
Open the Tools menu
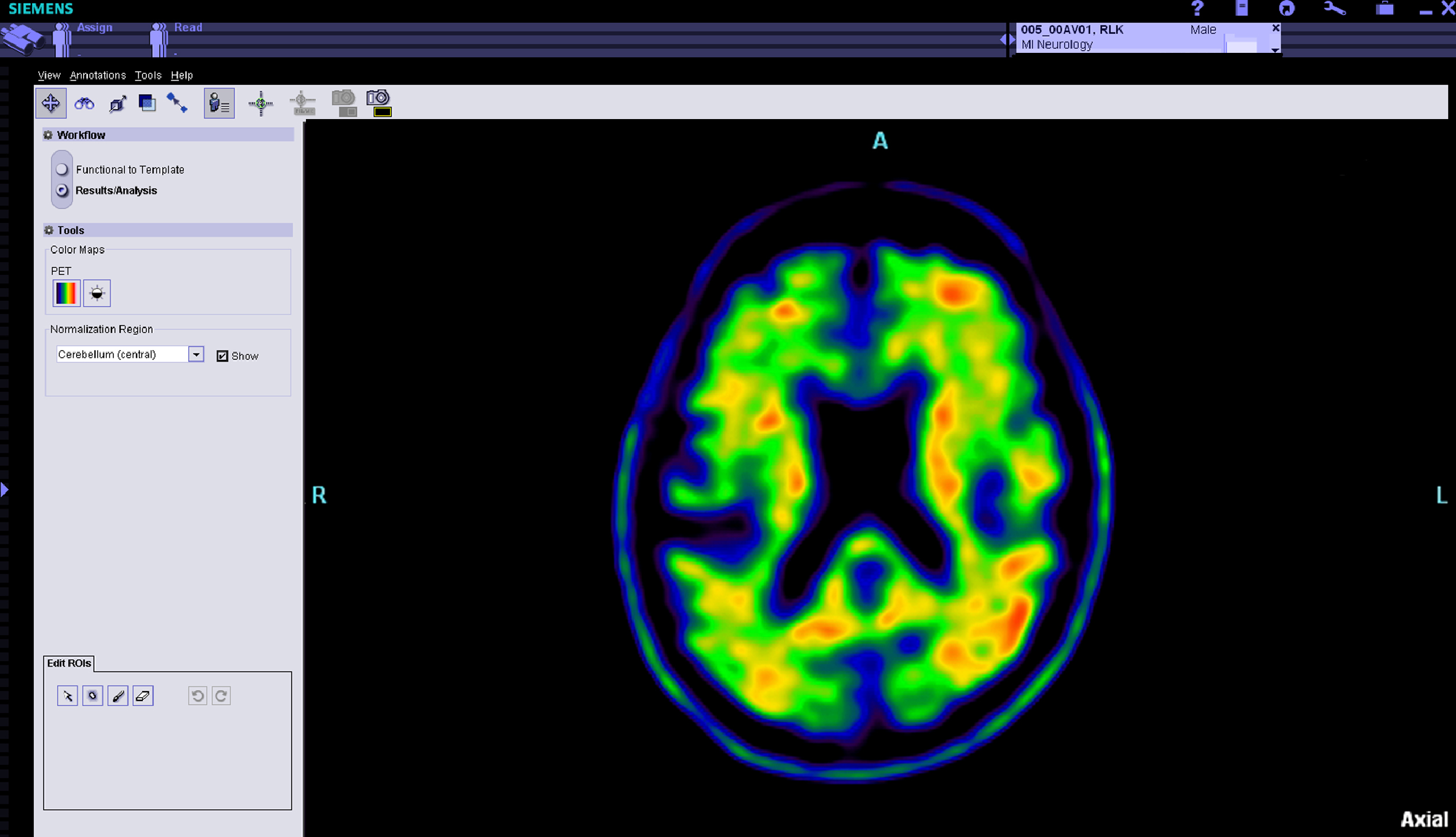click(x=147, y=76)
